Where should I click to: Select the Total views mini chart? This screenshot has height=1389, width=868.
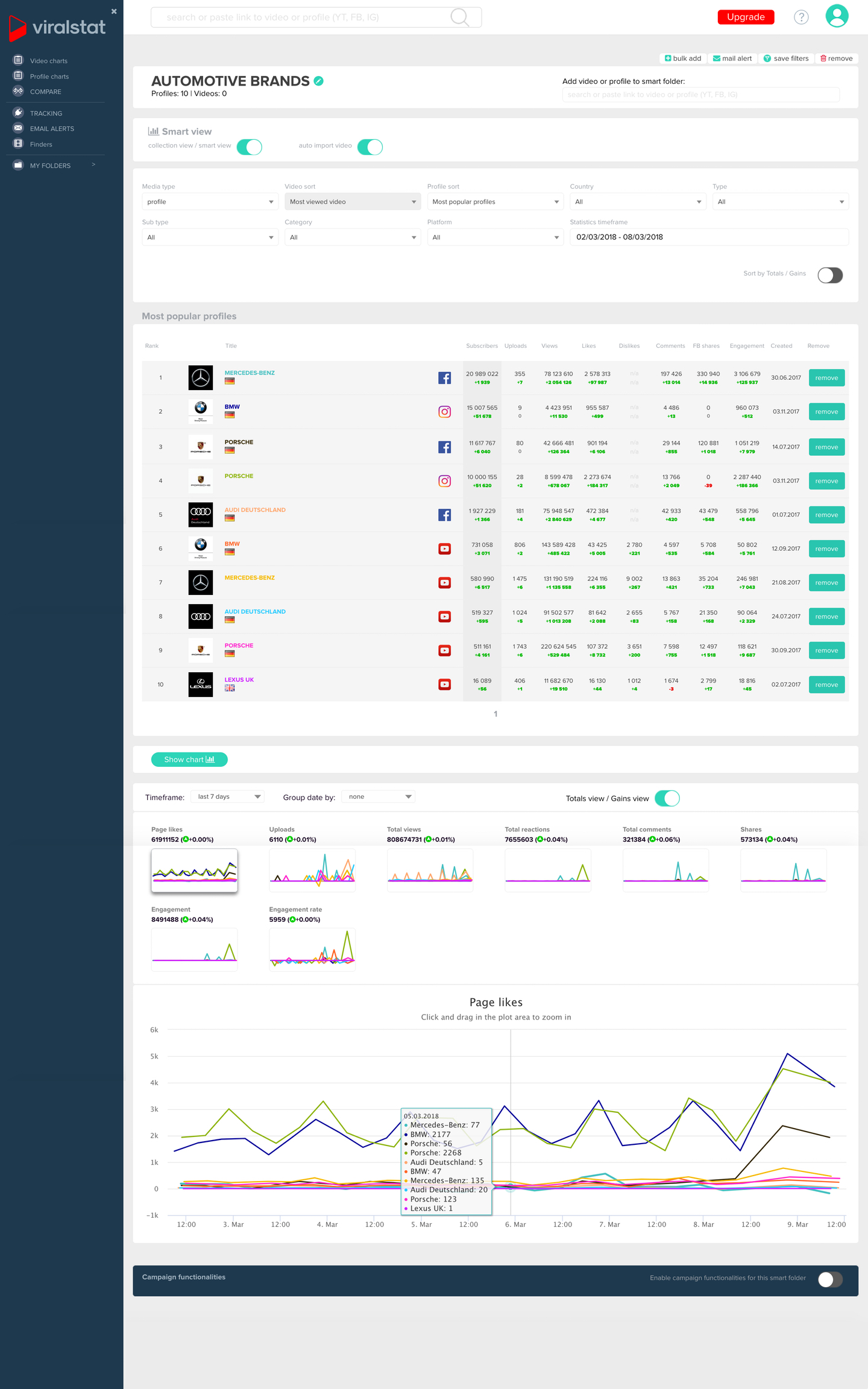[430, 870]
